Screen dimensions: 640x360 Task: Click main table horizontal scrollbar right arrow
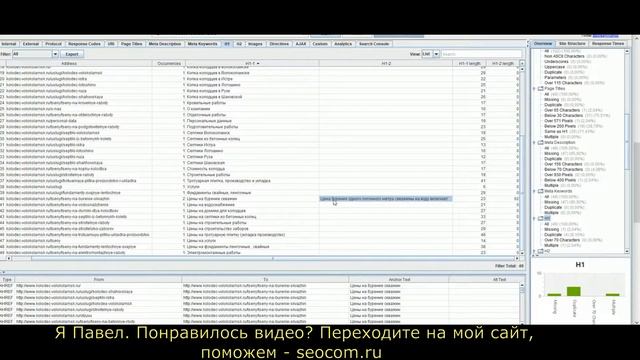pos(517,258)
